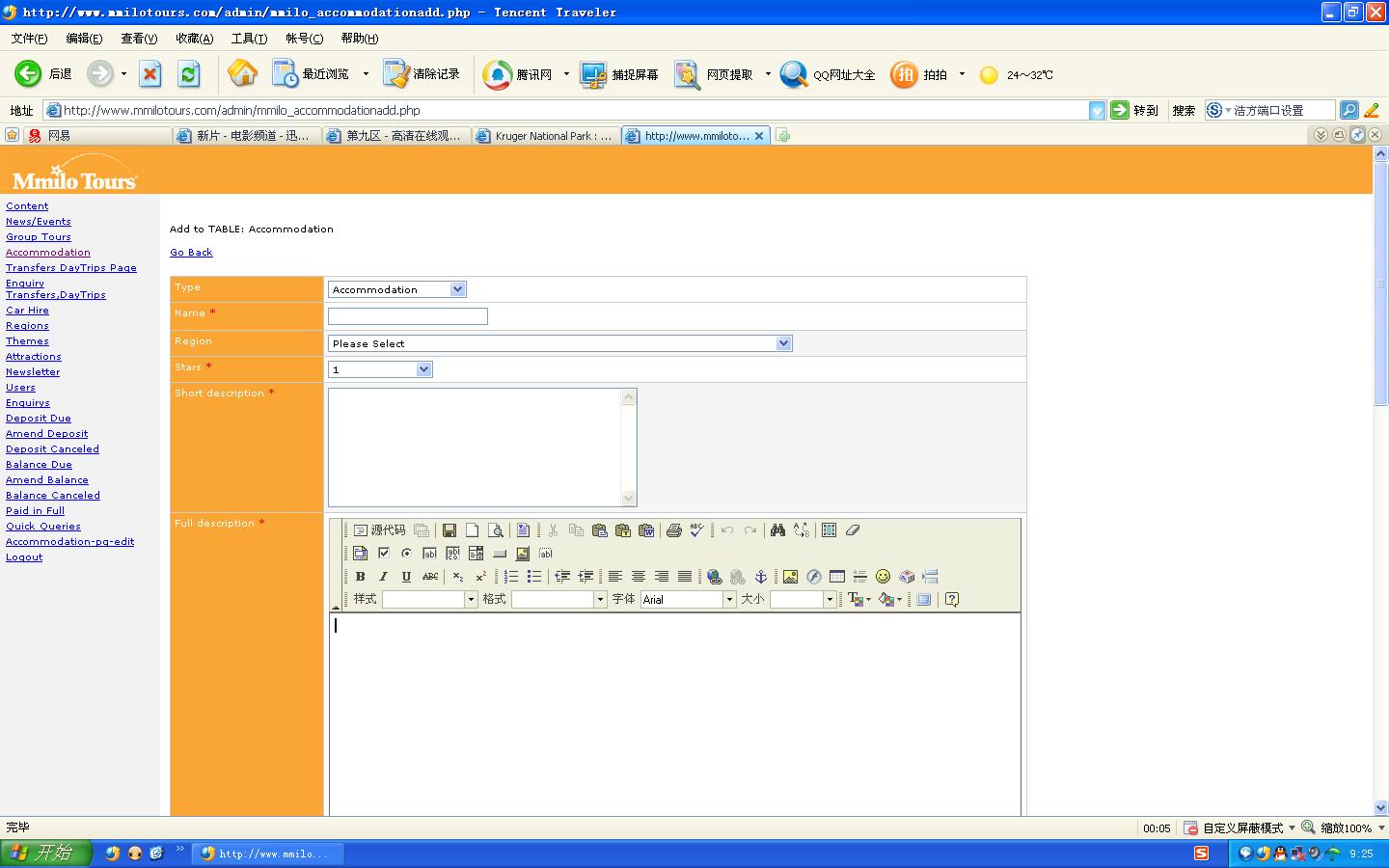Click the Save icon in editor toolbar
Viewport: 1389px width, 868px height.
pyautogui.click(x=449, y=530)
